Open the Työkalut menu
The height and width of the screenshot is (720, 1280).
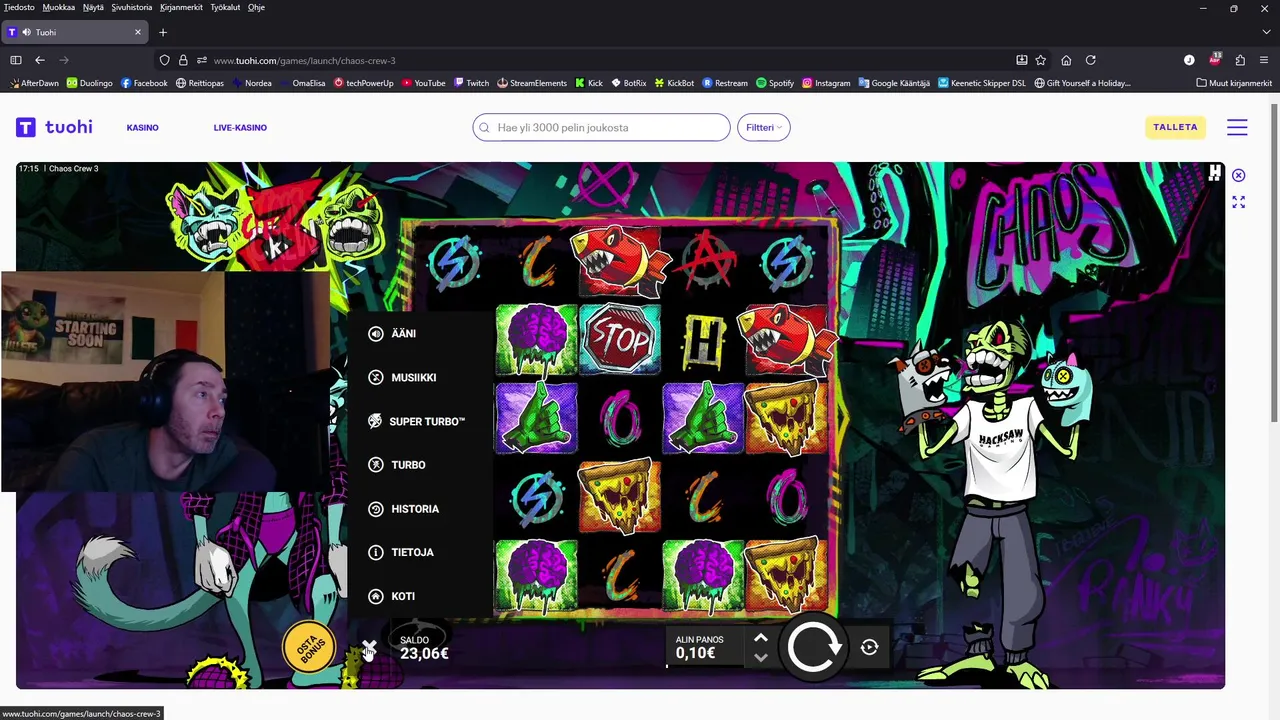click(x=226, y=7)
